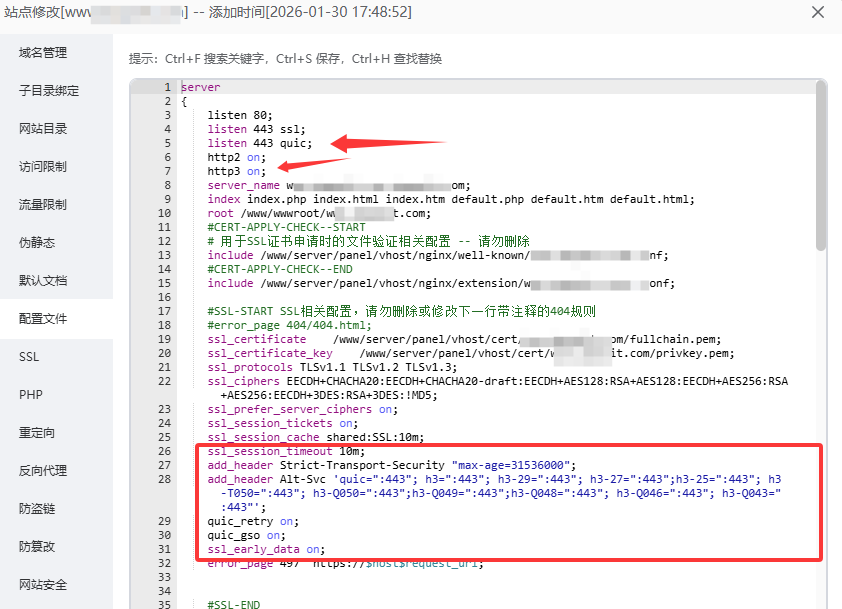Click line number 7 in the gutter
Image resolution: width=842 pixels, height=609 pixels.
click(x=168, y=171)
